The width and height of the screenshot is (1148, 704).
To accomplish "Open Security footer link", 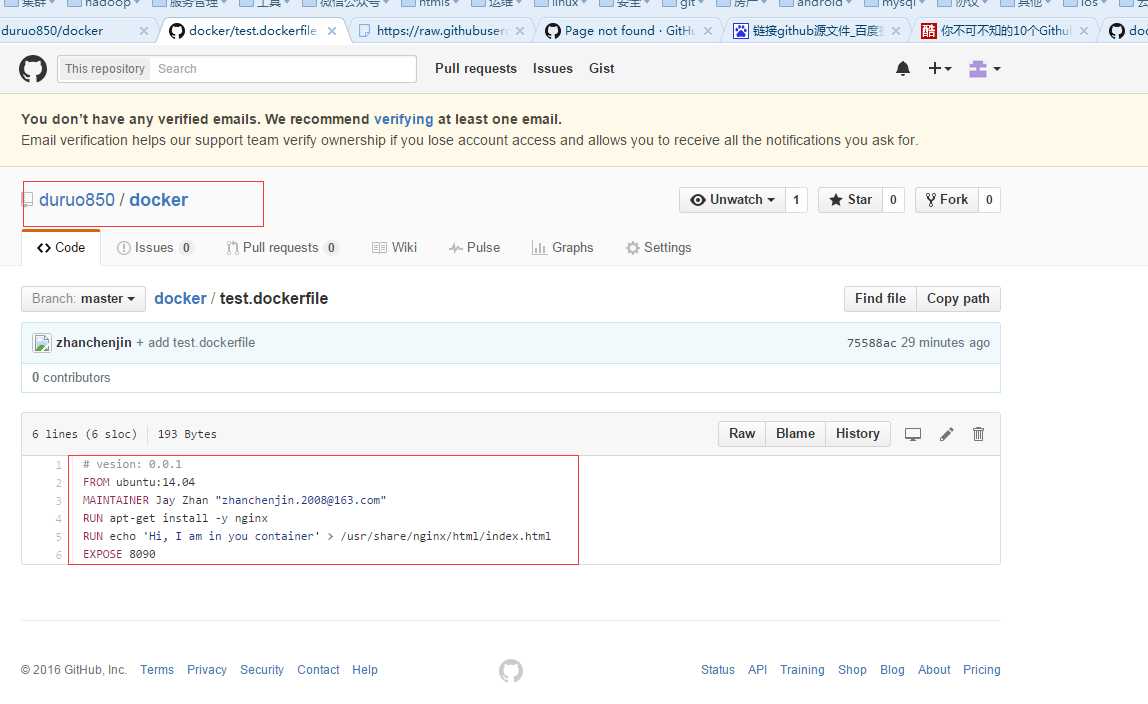I will pyautogui.click(x=261, y=670).
